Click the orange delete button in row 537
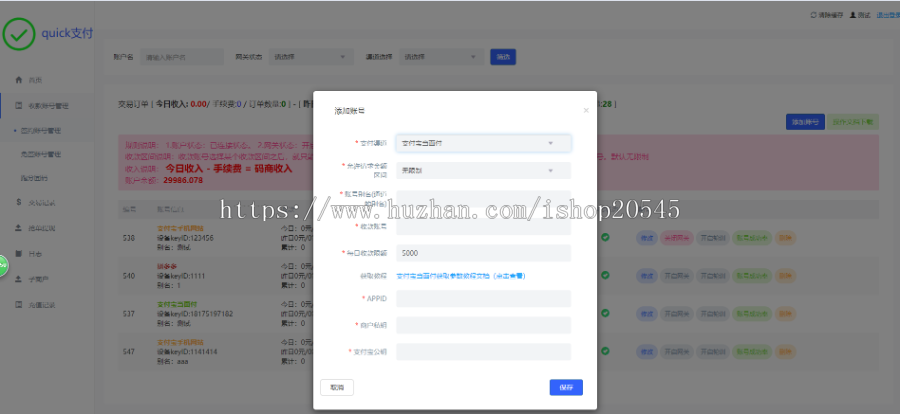The image size is (900, 414). [x=785, y=314]
